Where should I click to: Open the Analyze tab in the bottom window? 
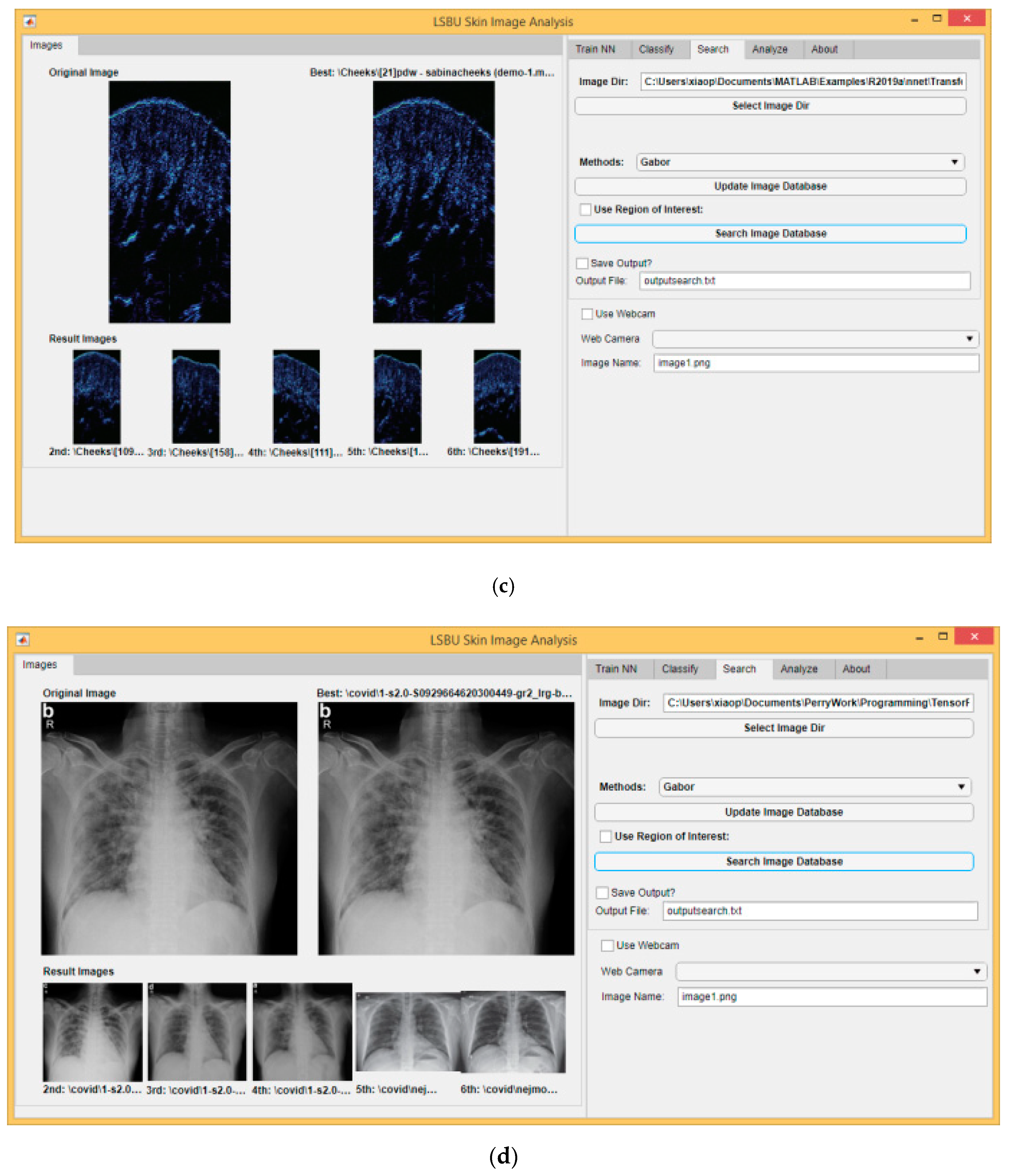(799, 669)
